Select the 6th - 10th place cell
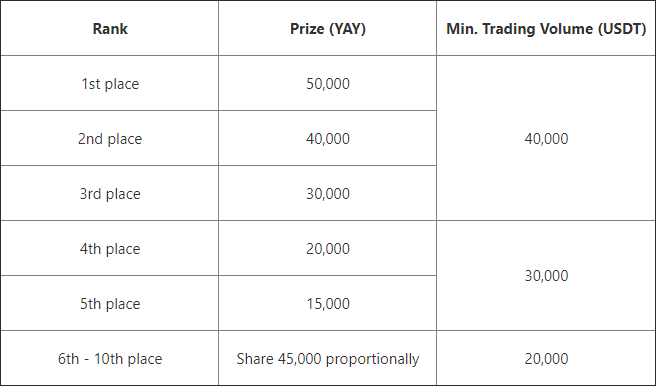The height and width of the screenshot is (386, 656). [x=110, y=358]
